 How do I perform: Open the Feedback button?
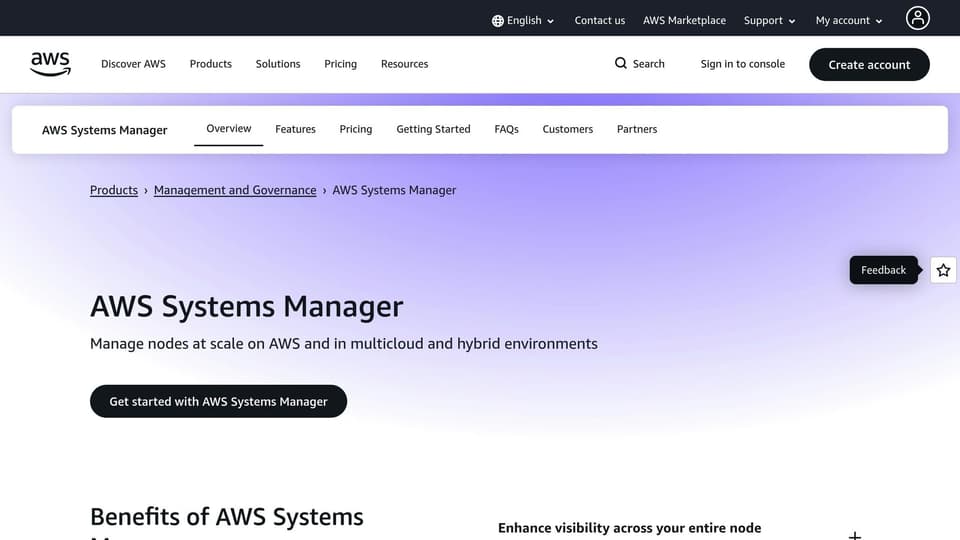click(883, 270)
